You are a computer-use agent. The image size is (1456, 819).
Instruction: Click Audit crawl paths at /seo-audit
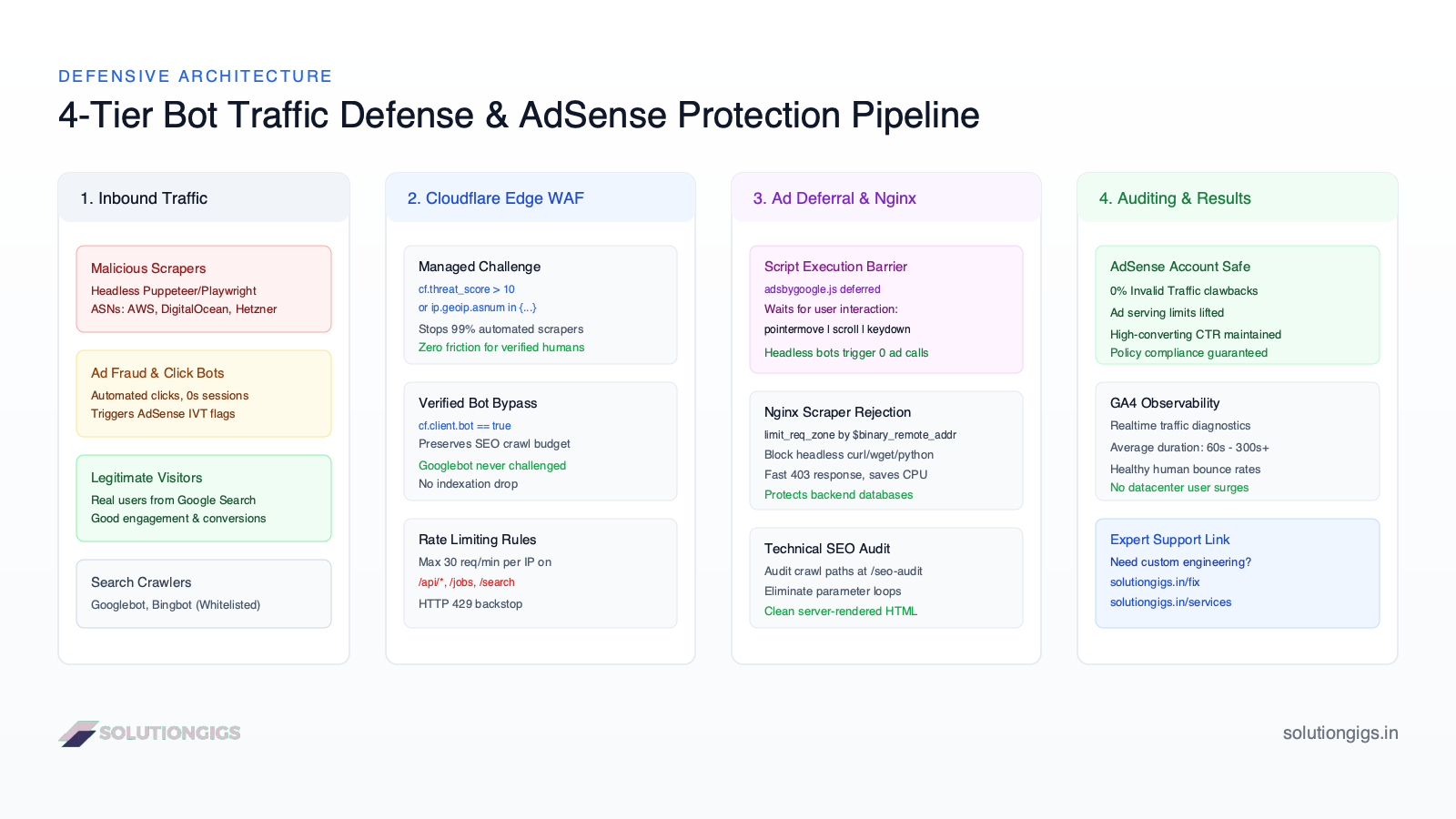tap(844, 571)
